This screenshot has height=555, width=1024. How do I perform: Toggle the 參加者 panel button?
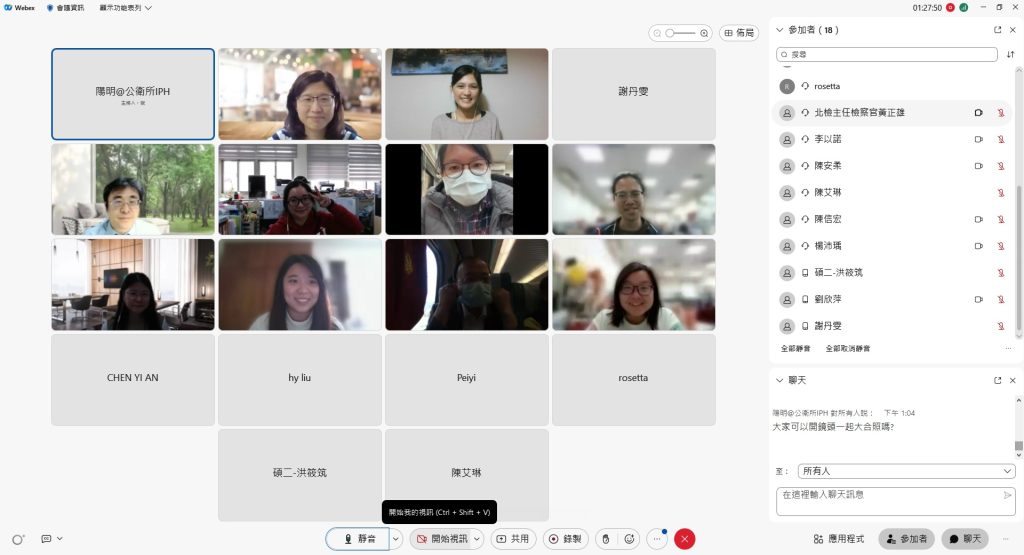[x=906, y=539]
